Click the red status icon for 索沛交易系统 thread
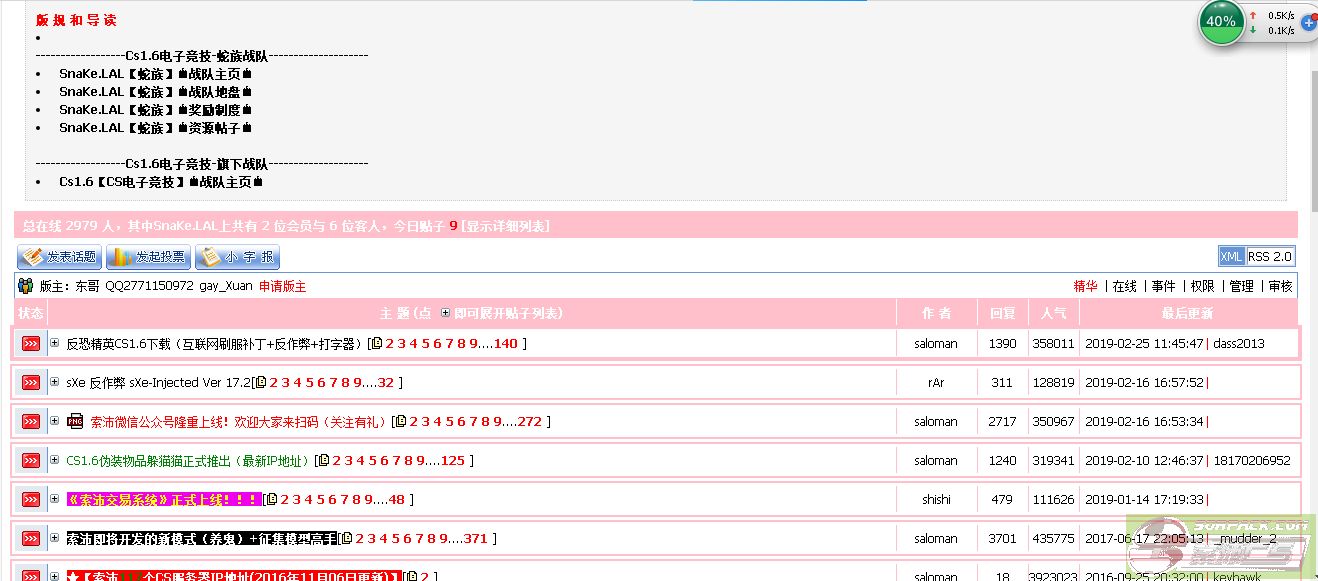Image resolution: width=1318 pixels, height=581 pixels. point(31,500)
